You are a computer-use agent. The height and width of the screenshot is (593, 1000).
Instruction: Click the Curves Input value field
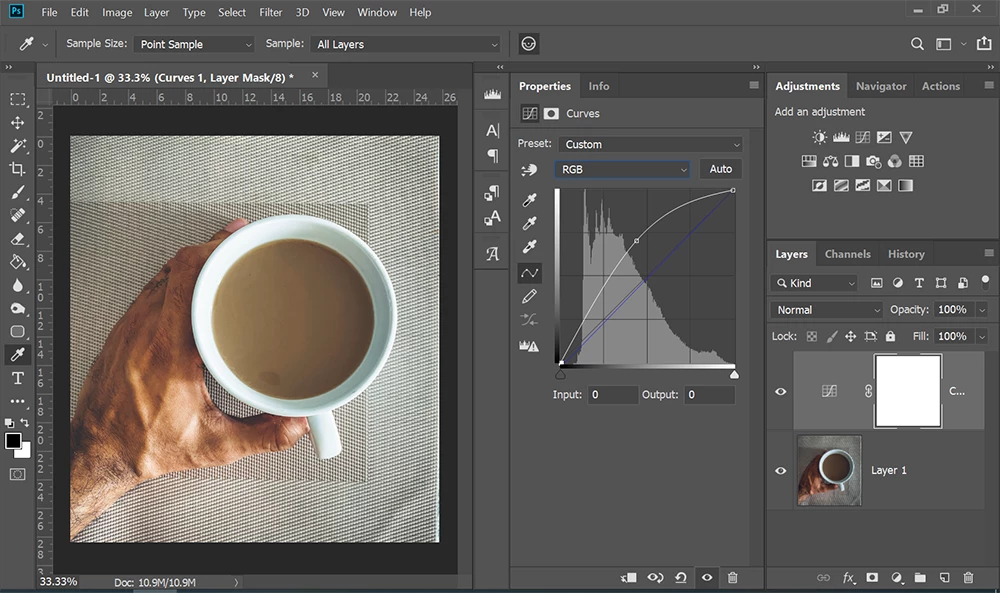click(x=613, y=395)
